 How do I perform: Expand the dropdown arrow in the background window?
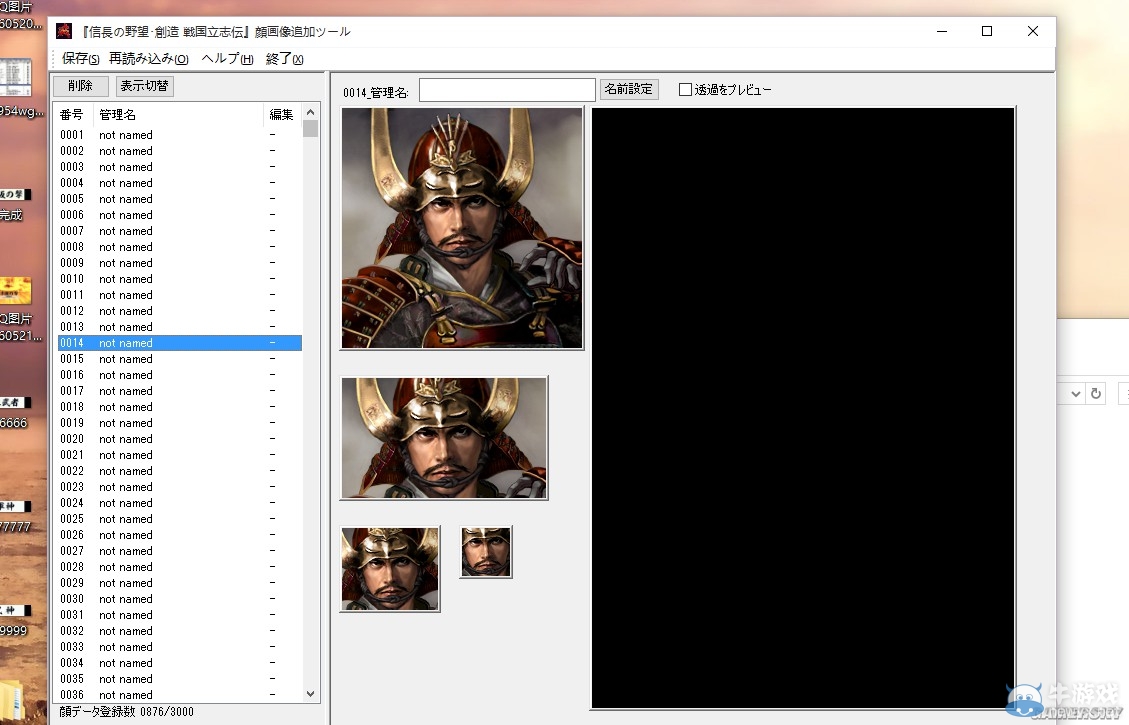tap(1076, 394)
